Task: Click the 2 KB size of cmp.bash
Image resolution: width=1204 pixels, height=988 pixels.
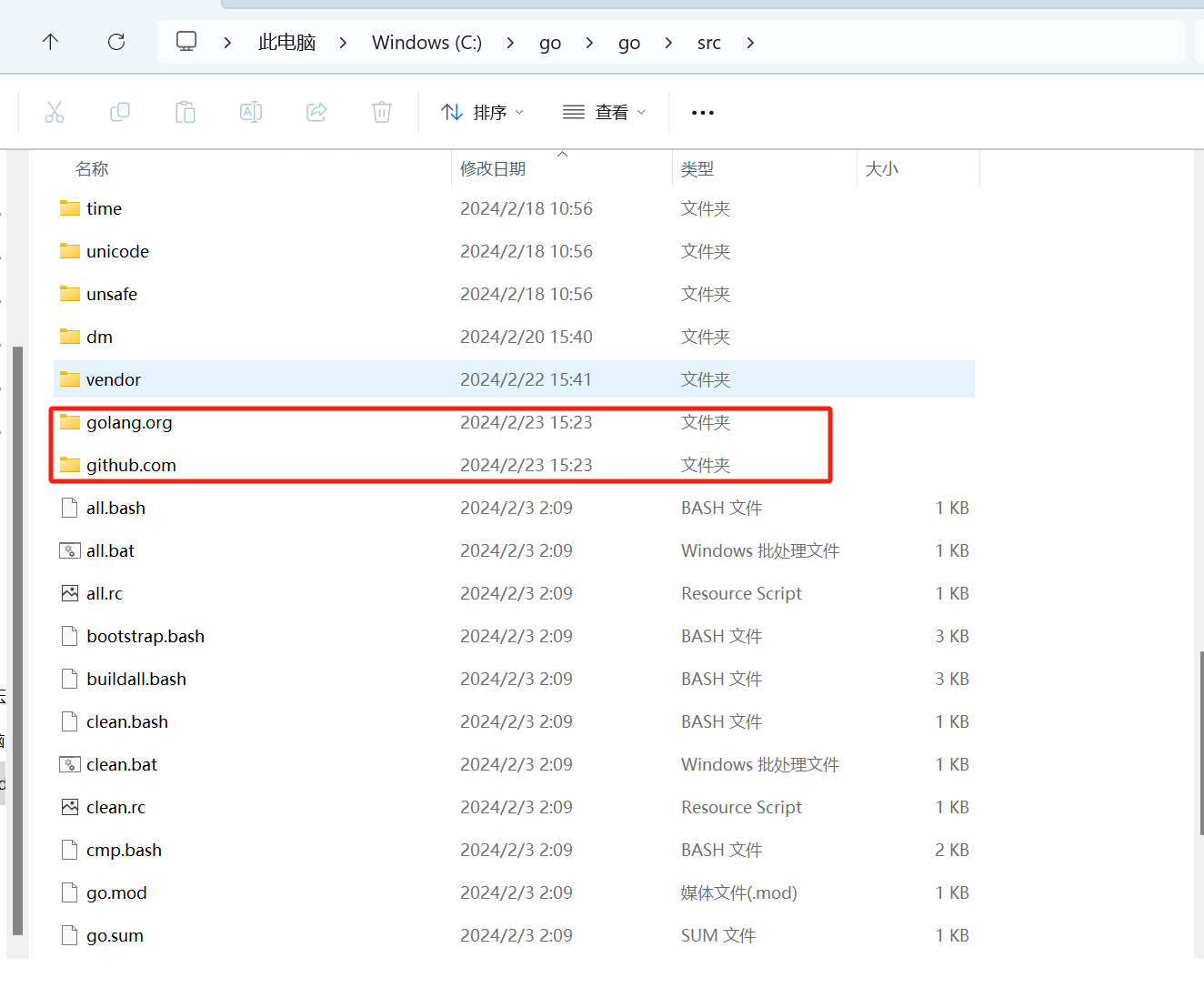Action: (x=952, y=850)
